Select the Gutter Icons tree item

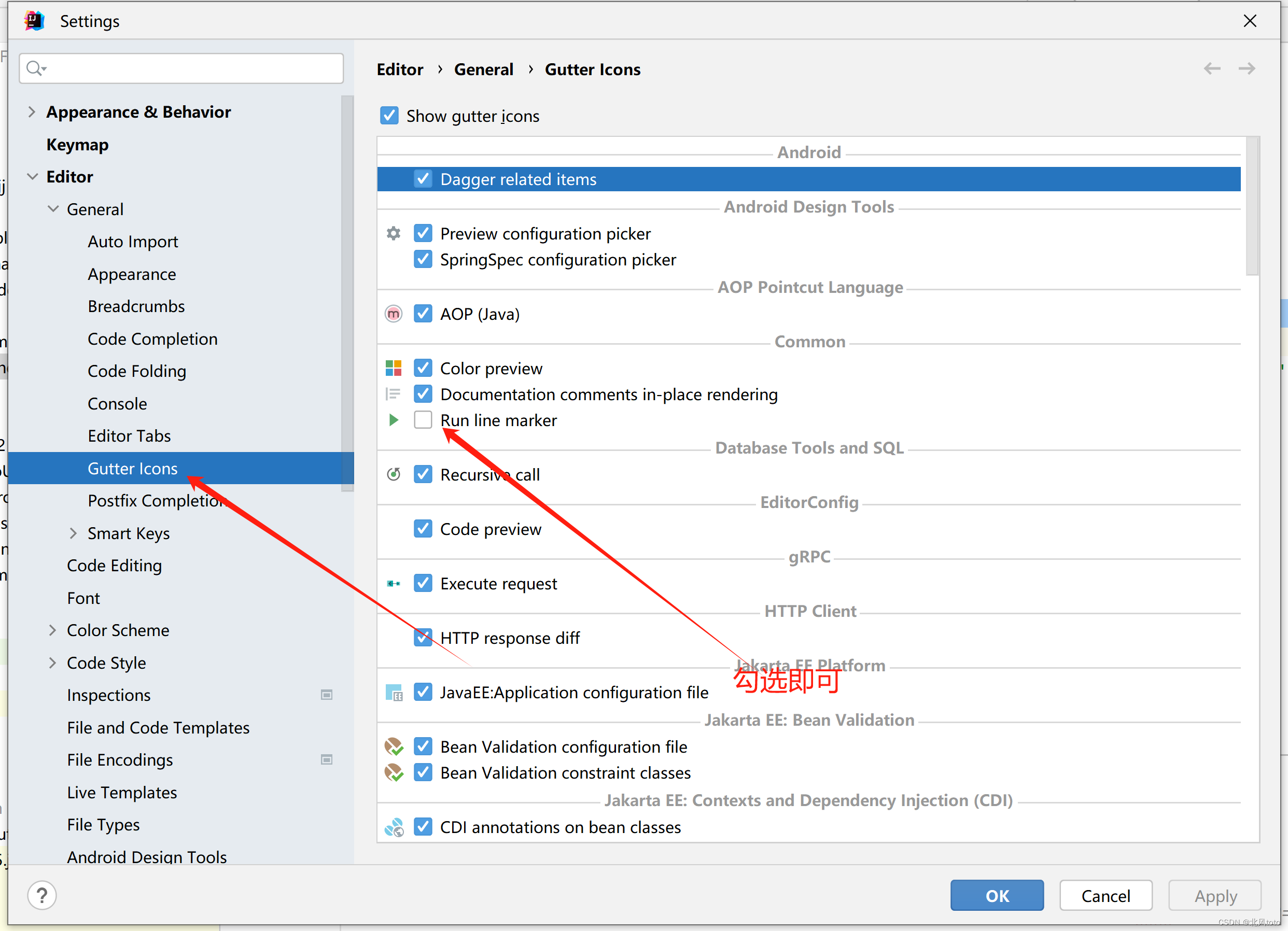click(x=180, y=468)
